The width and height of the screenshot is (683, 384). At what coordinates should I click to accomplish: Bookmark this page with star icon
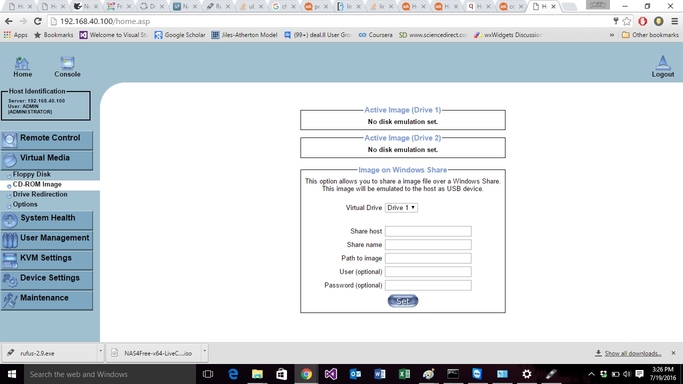[626, 21]
